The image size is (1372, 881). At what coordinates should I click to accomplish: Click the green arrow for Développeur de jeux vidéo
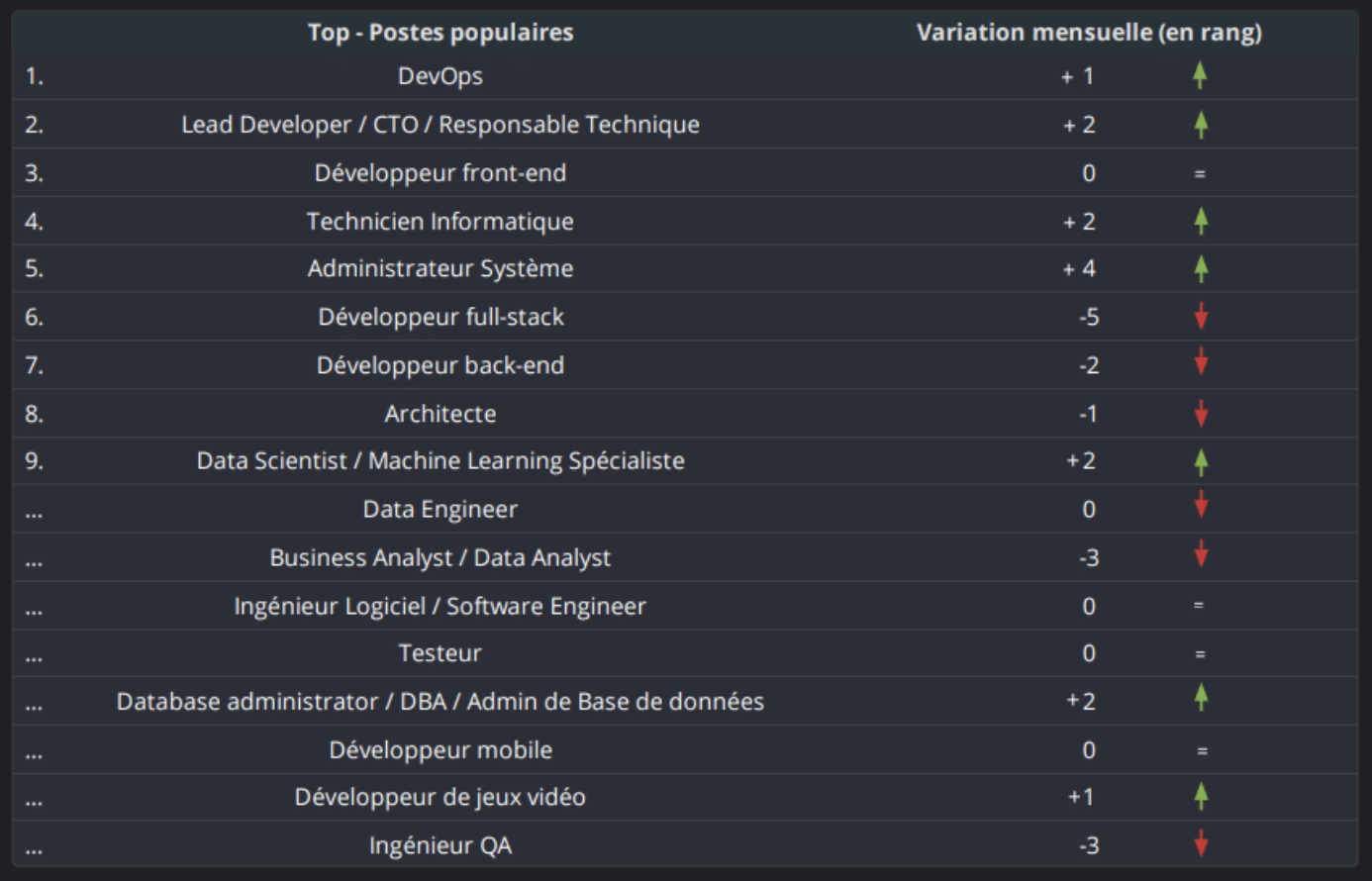pyautogui.click(x=1201, y=796)
